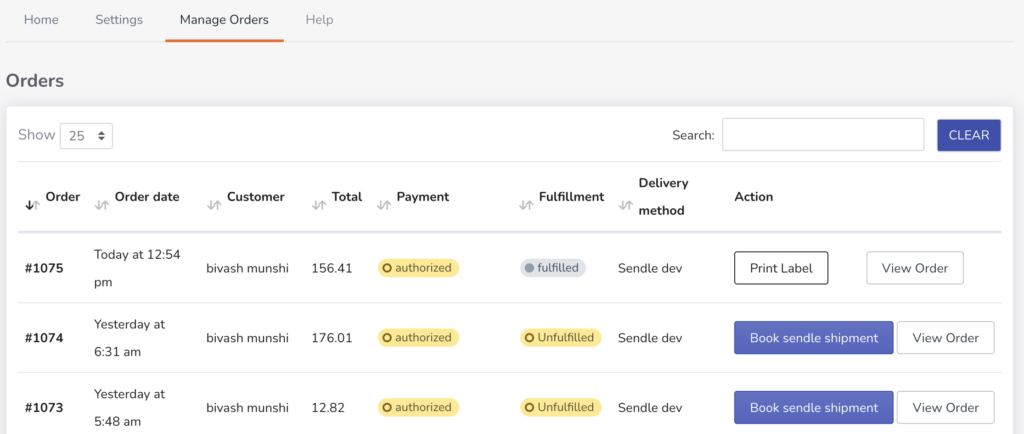Book sendle shipment for order #1074
Image resolution: width=1024 pixels, height=434 pixels.
click(813, 338)
